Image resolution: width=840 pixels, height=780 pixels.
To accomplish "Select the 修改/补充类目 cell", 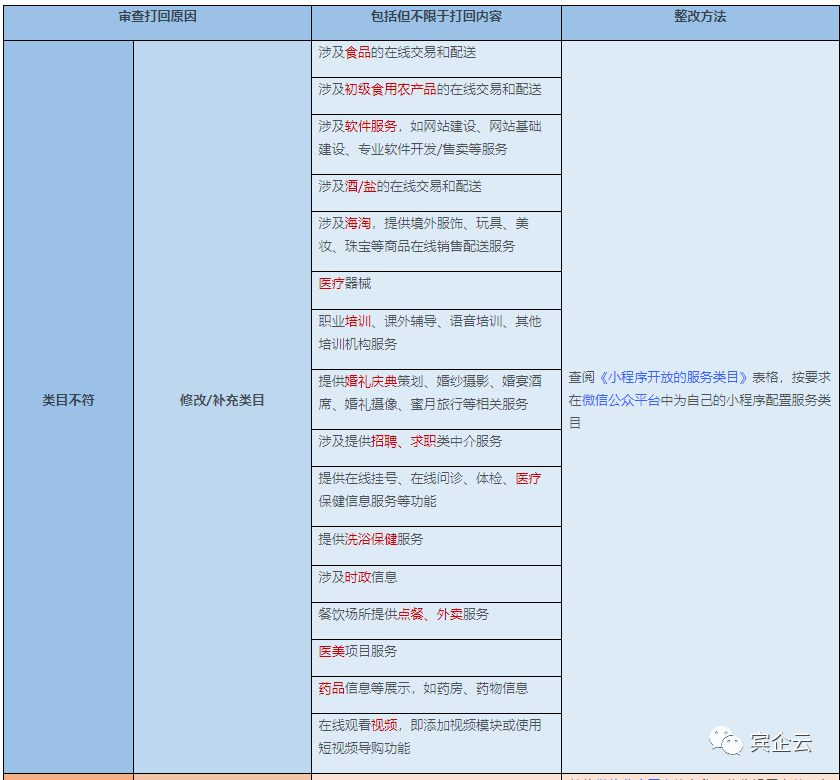I will coord(222,406).
